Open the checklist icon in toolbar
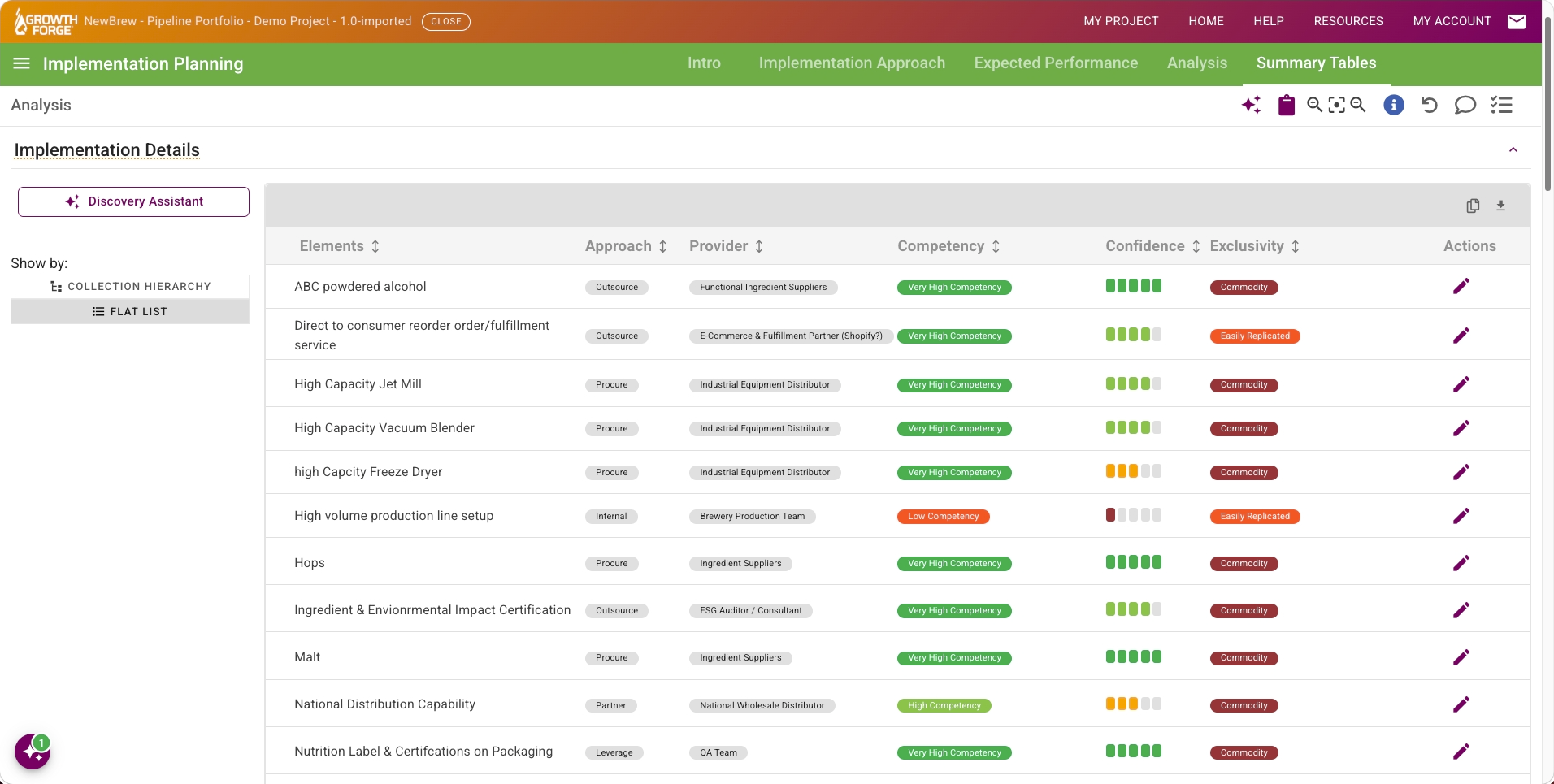The height and width of the screenshot is (784, 1554). tap(1501, 105)
